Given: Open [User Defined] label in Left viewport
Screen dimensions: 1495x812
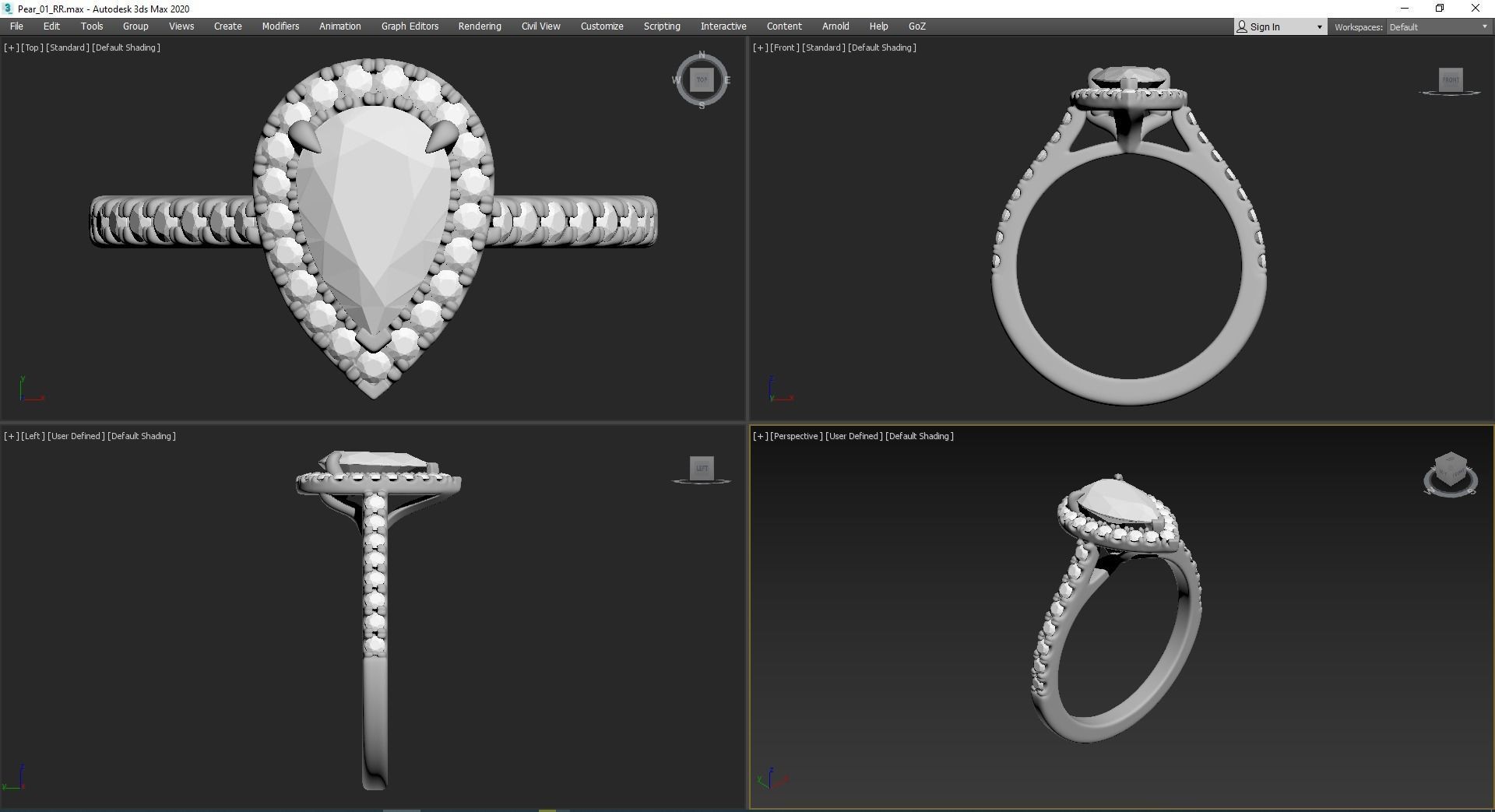Looking at the screenshot, I should point(76,436).
